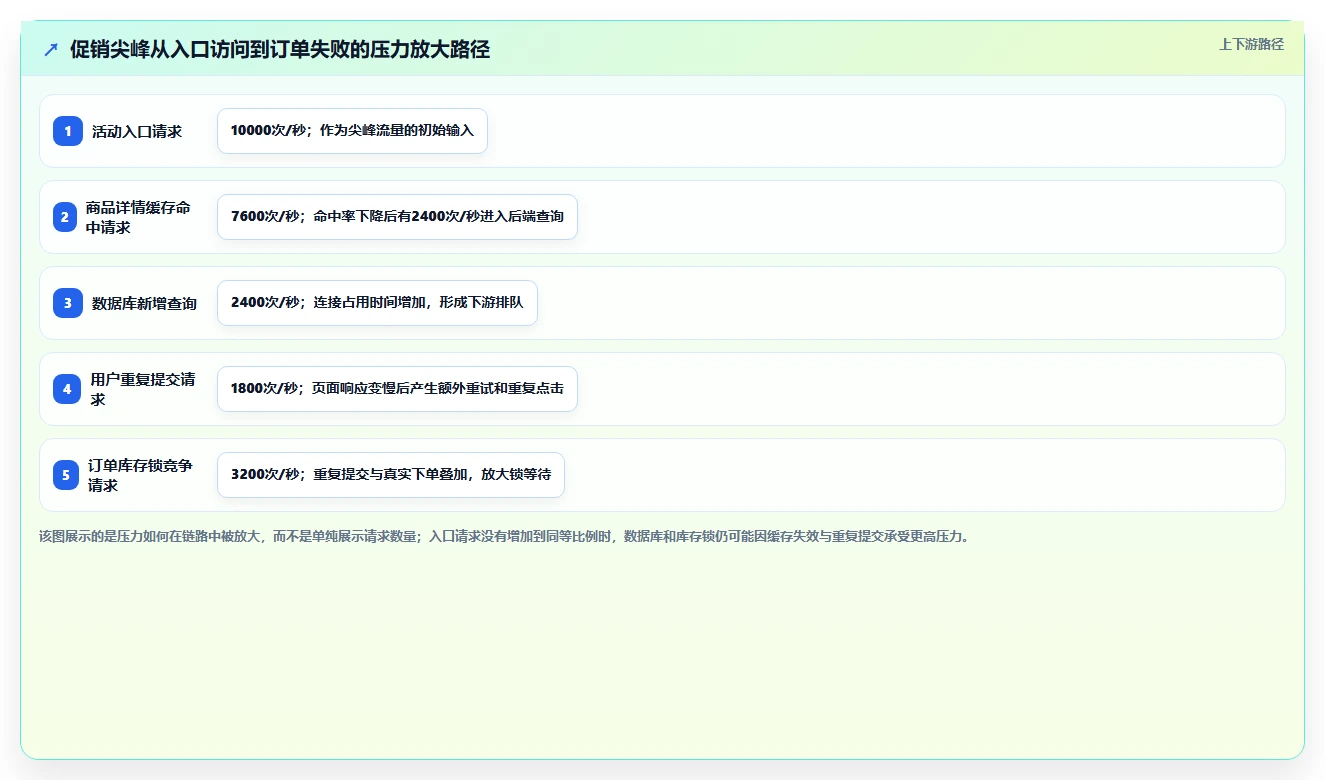Screen dimensions: 1325x780
Task: Click step badge 4 for 用户重复提交请求
Action: 67,389
